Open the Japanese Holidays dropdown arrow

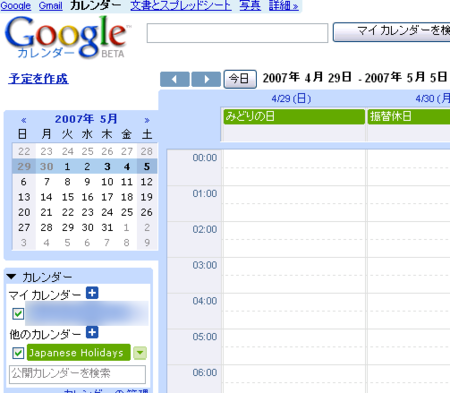click(140, 353)
